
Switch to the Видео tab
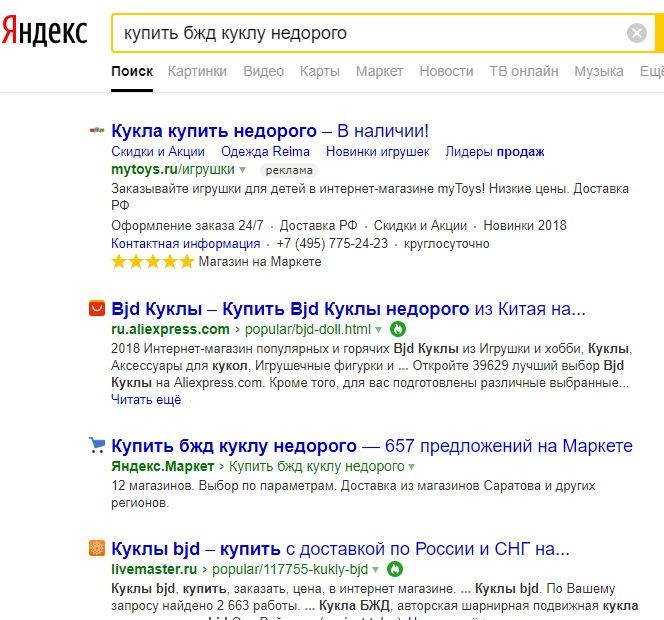pos(263,71)
